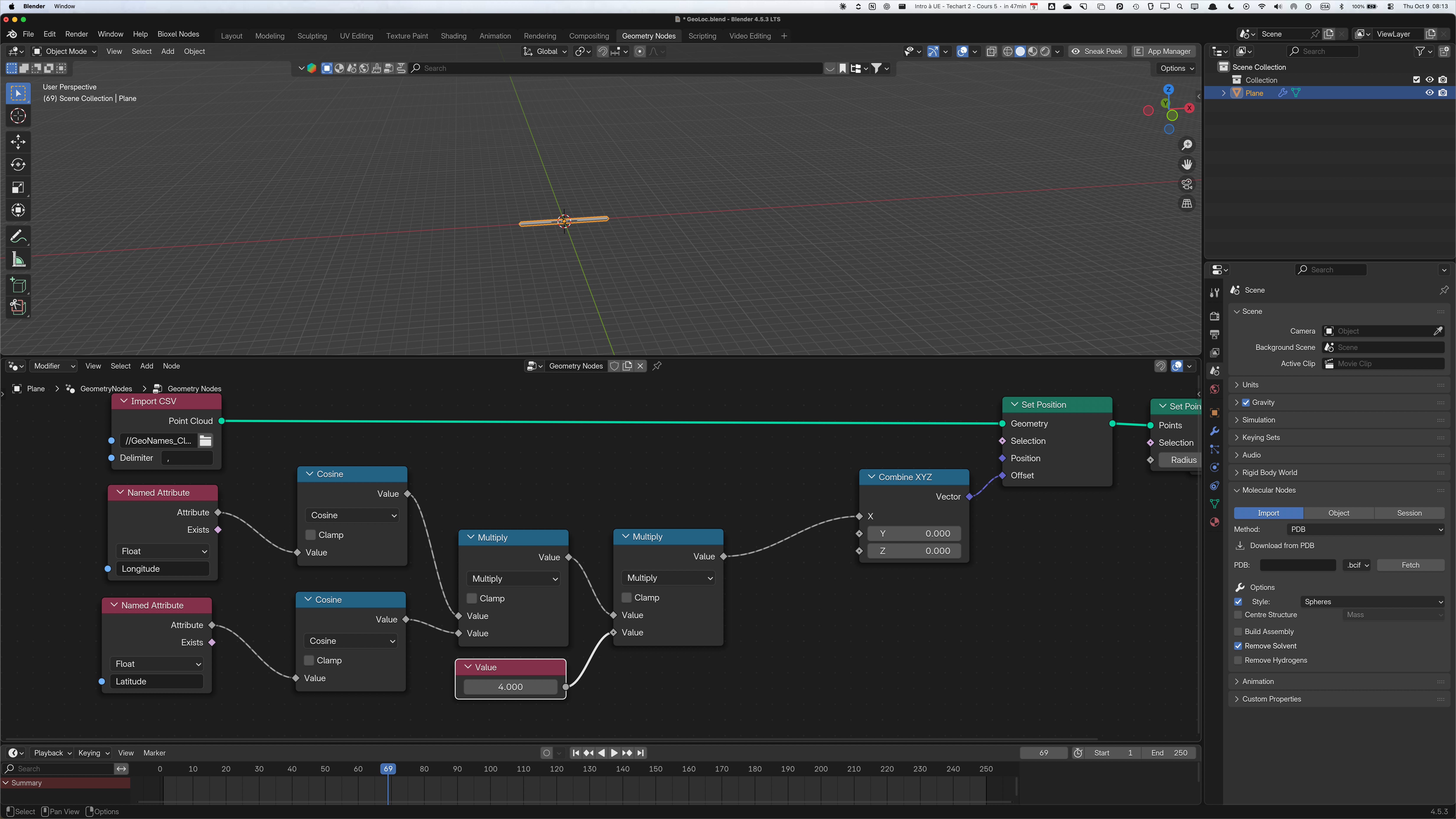Open the Global transform orientation dropdown
The height and width of the screenshot is (819, 1456).
[x=545, y=51]
